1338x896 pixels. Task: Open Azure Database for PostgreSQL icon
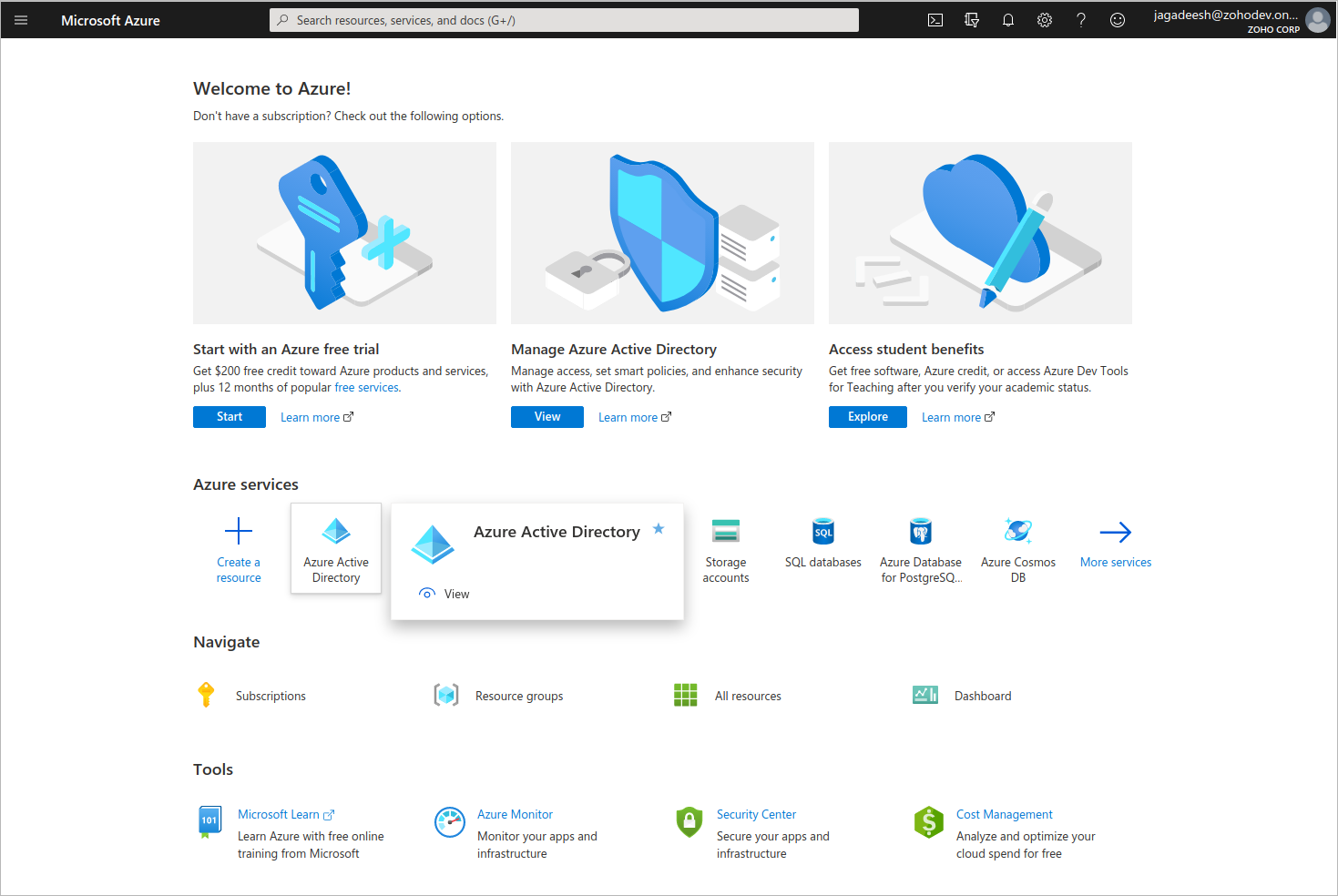(x=921, y=531)
